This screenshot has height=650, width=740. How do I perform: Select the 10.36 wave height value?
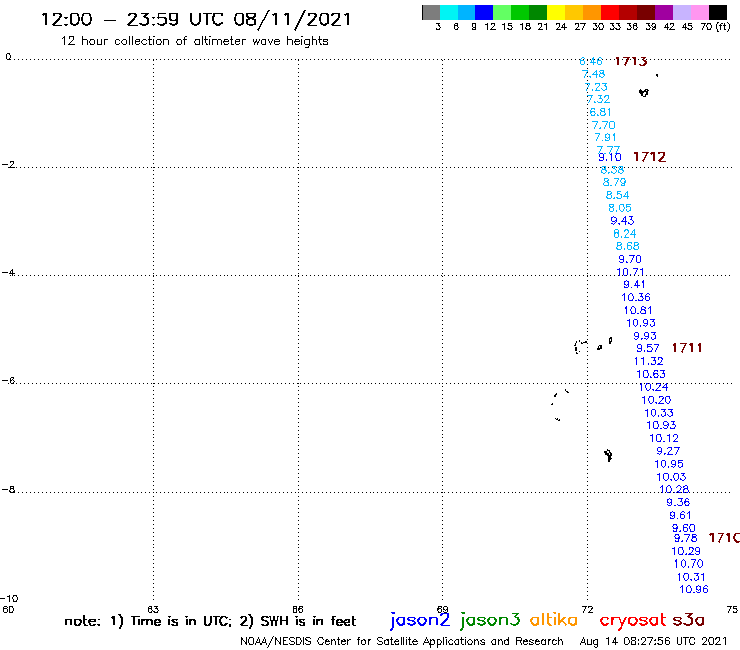click(636, 297)
